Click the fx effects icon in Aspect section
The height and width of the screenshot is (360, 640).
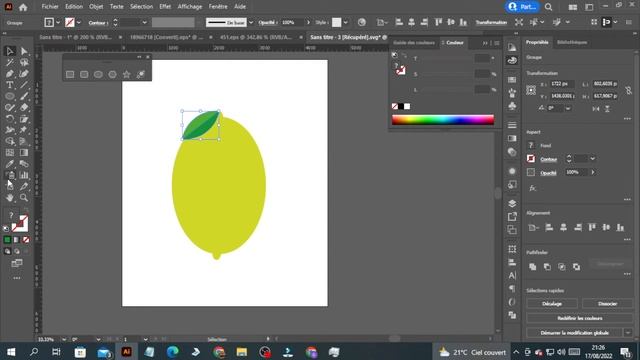(532, 188)
